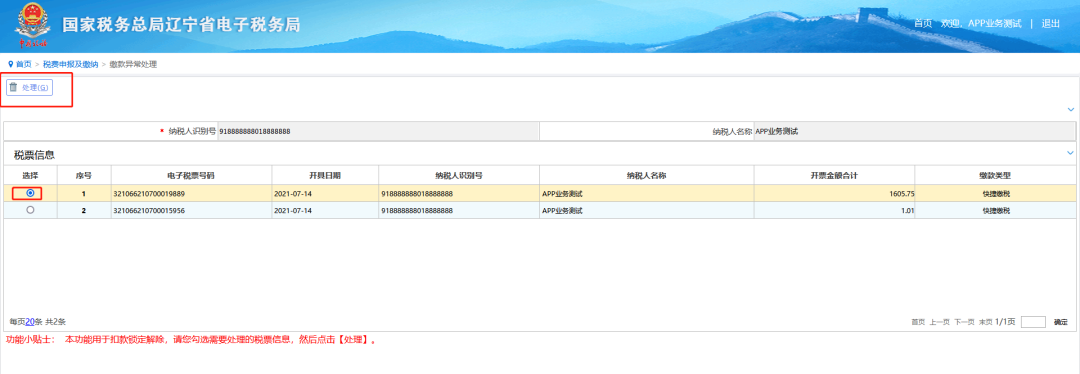Go to pagination 首页
Image resolution: width=1080 pixels, height=374 pixels.
918,322
